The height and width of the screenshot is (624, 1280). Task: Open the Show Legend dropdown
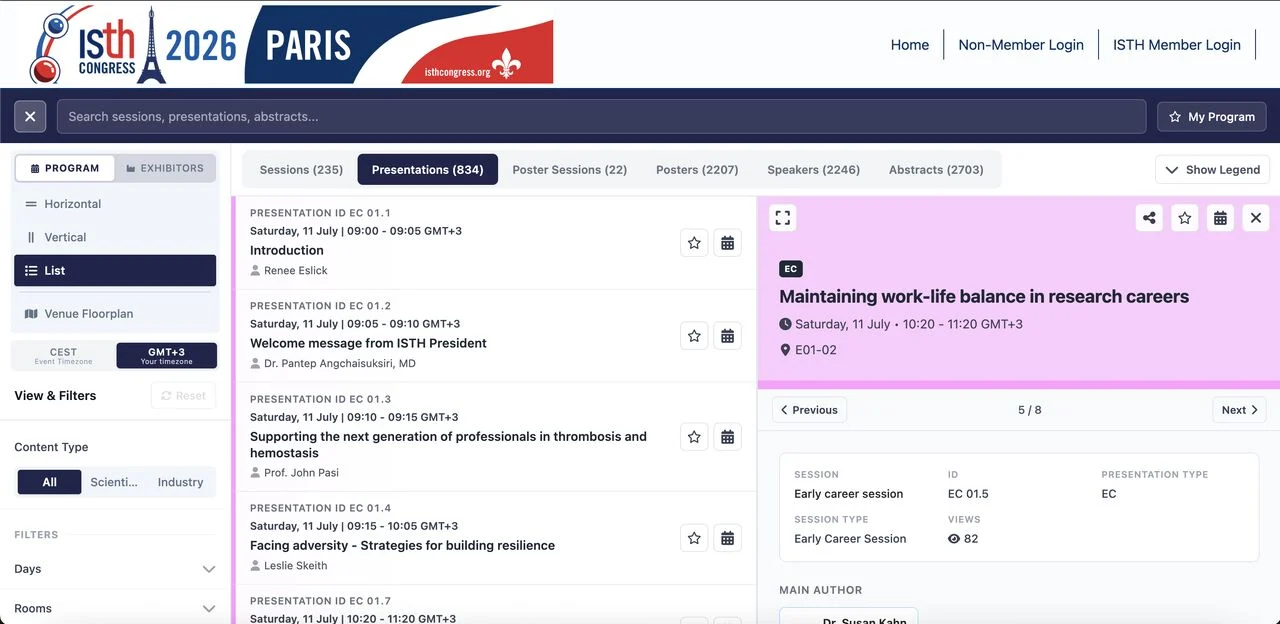click(x=1212, y=170)
